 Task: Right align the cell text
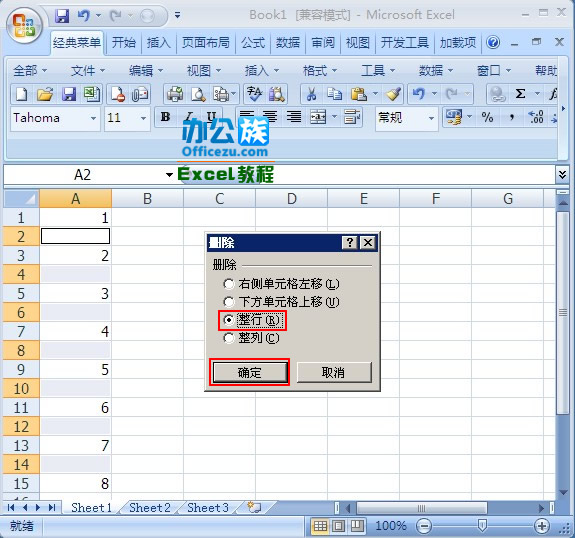[294, 117]
